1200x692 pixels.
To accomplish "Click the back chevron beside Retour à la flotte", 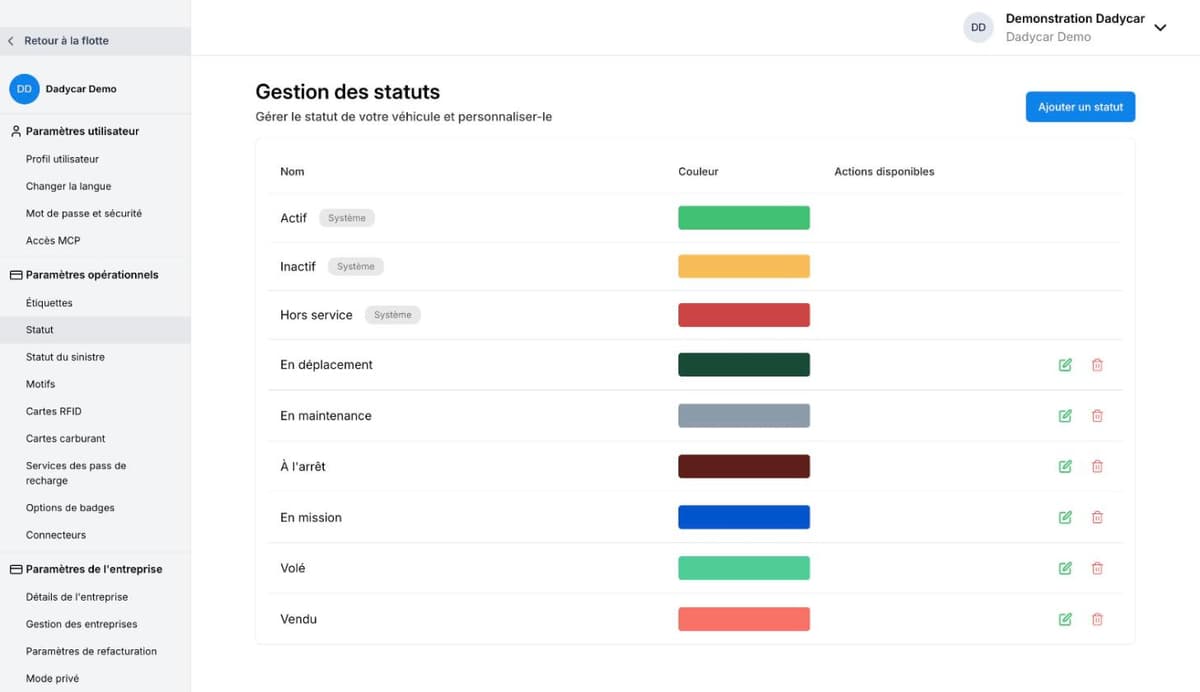I will pos(11,41).
